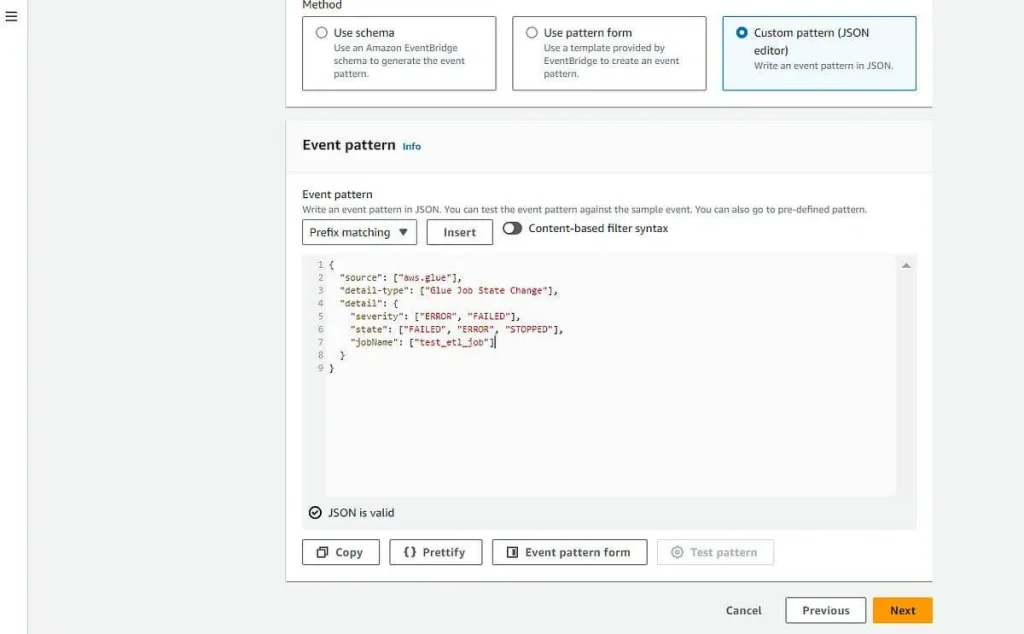1024x634 pixels.
Task: Select Custom pattern (JSON editor) option
Action: (x=742, y=33)
